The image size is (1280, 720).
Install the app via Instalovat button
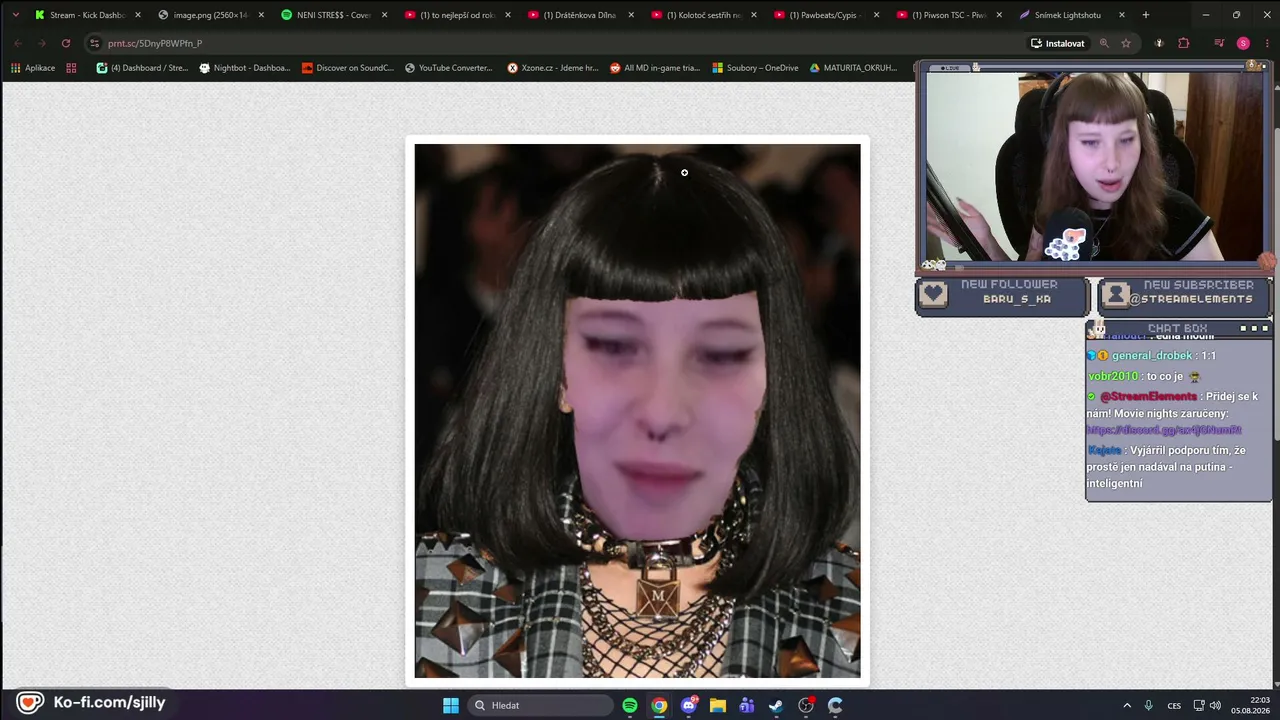pyautogui.click(x=1057, y=43)
